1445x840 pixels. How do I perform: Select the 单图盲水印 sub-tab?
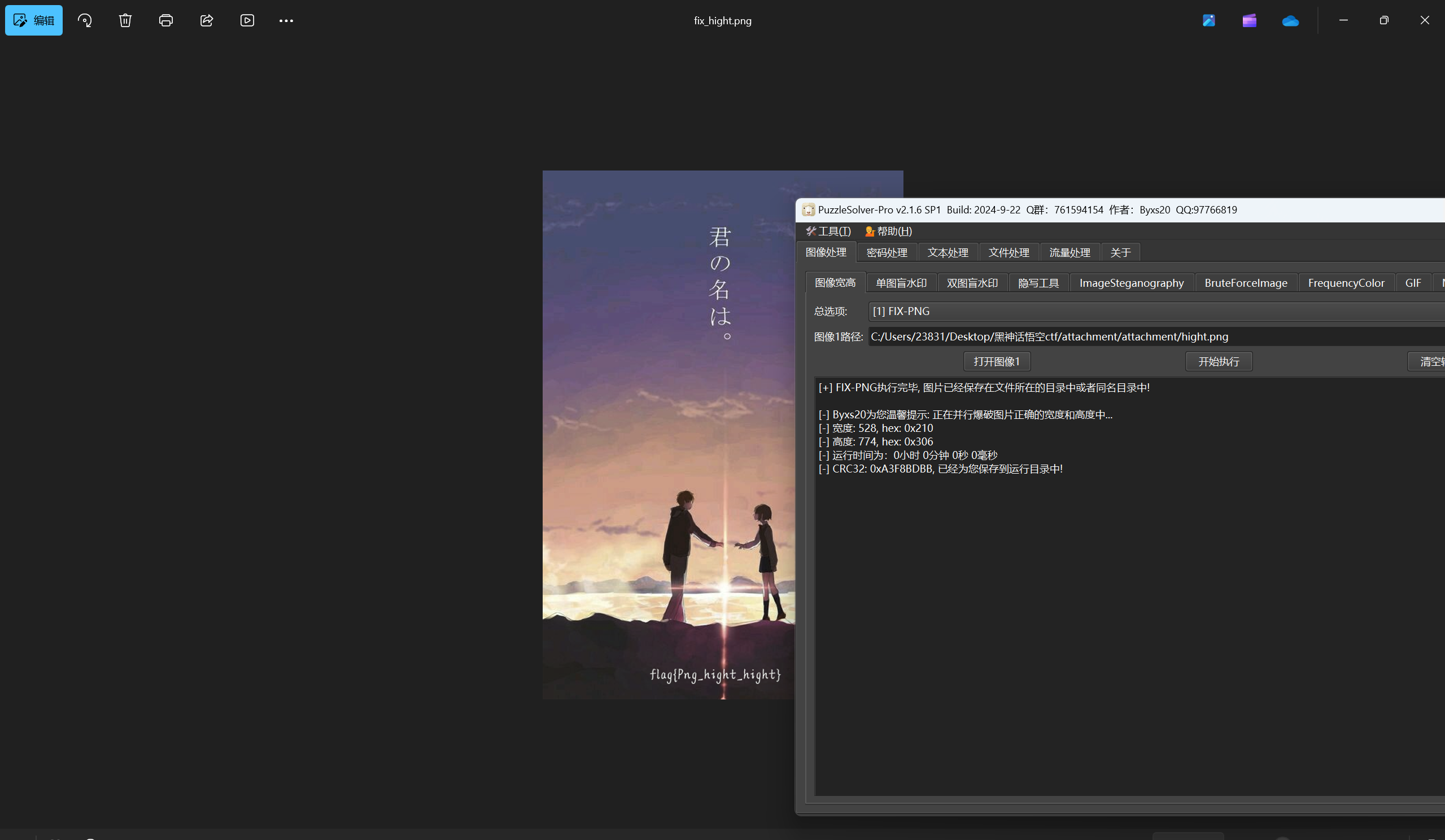(901, 283)
